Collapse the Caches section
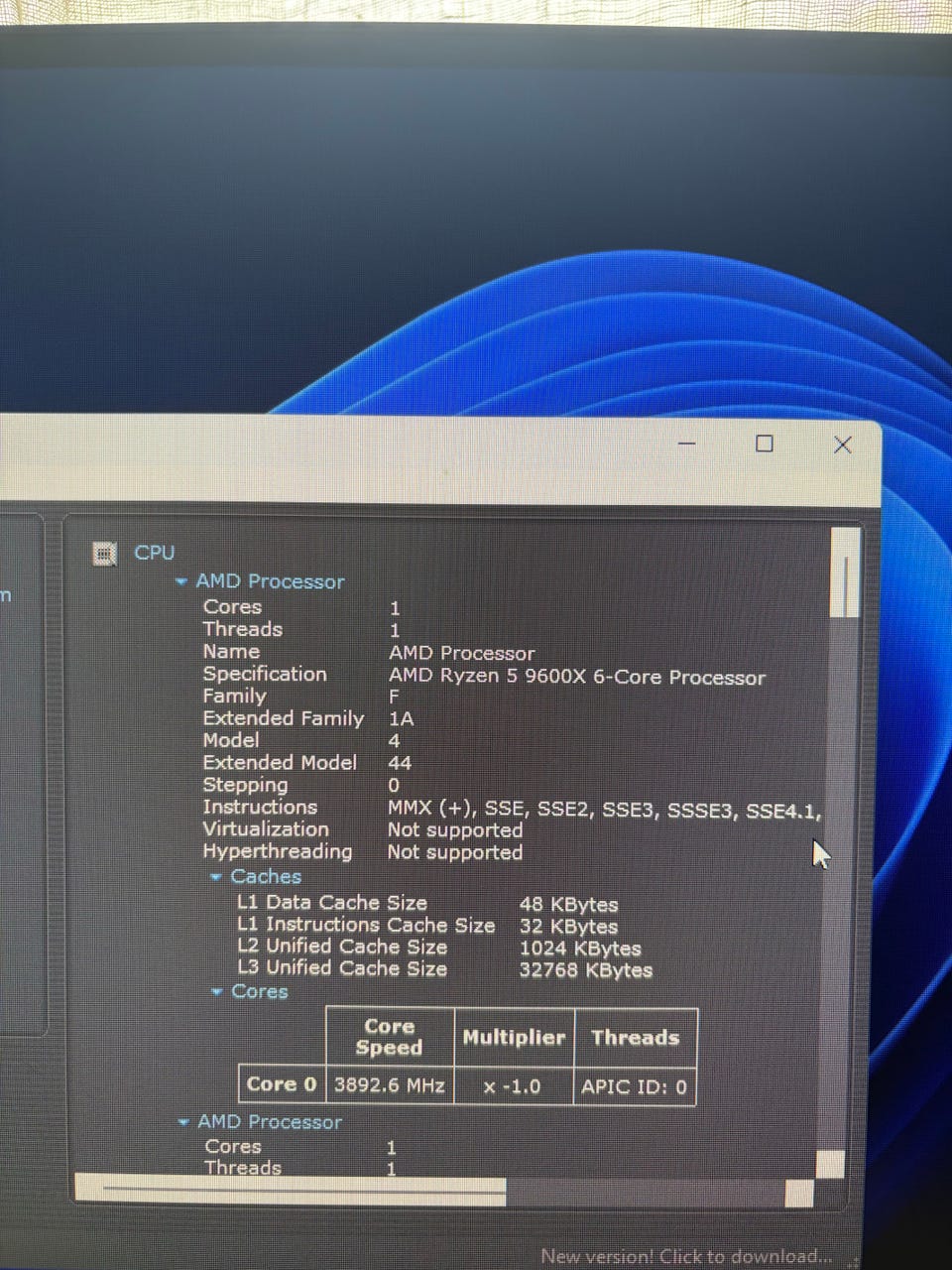This screenshot has width=952, height=1270. (216, 876)
